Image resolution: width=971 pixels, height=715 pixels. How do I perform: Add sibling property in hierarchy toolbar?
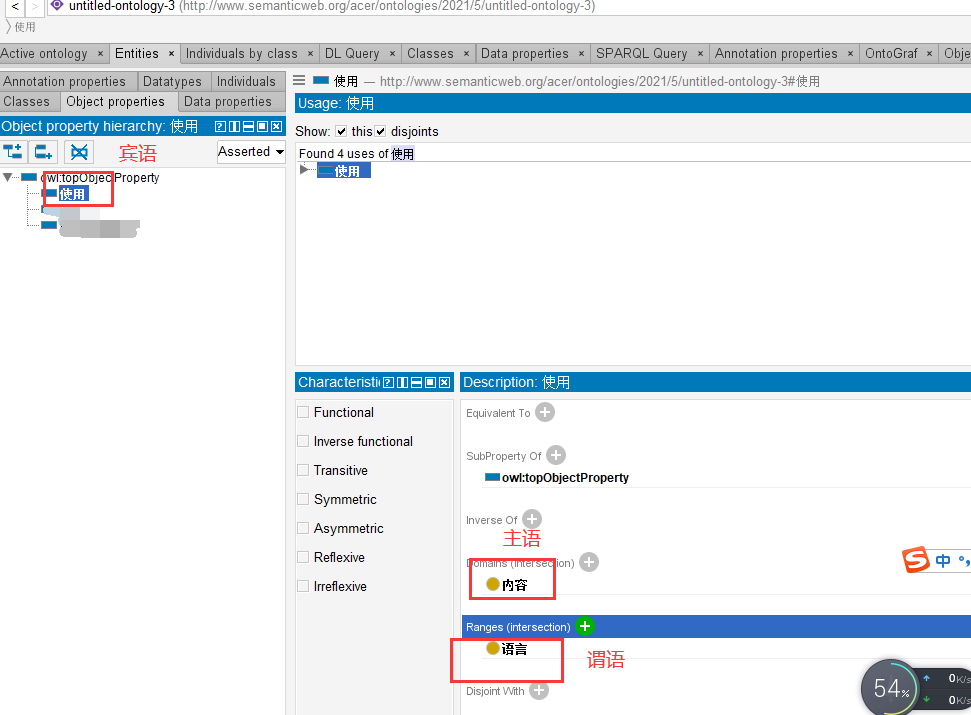(43, 152)
